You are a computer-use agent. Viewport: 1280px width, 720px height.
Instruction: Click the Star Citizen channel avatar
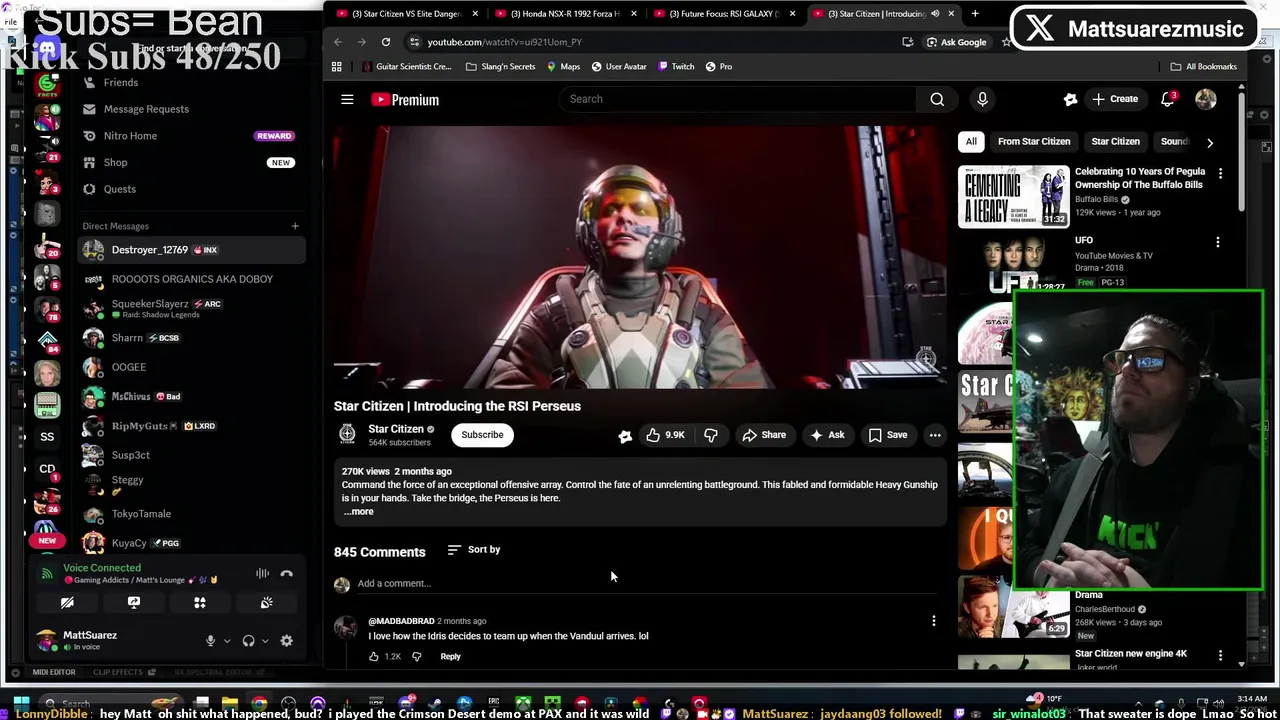pyautogui.click(x=347, y=434)
